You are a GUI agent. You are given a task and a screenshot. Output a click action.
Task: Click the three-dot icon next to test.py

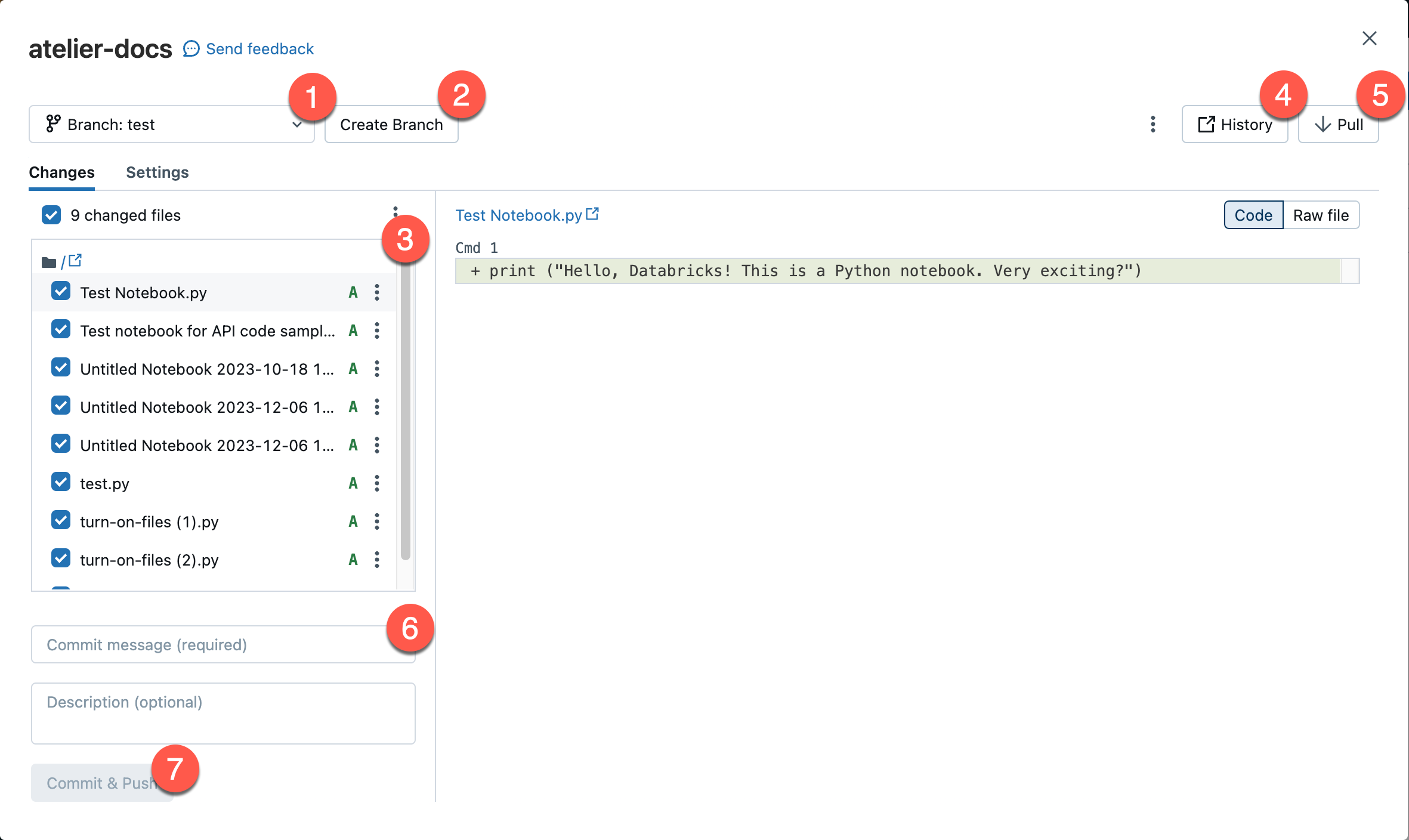pyautogui.click(x=377, y=483)
